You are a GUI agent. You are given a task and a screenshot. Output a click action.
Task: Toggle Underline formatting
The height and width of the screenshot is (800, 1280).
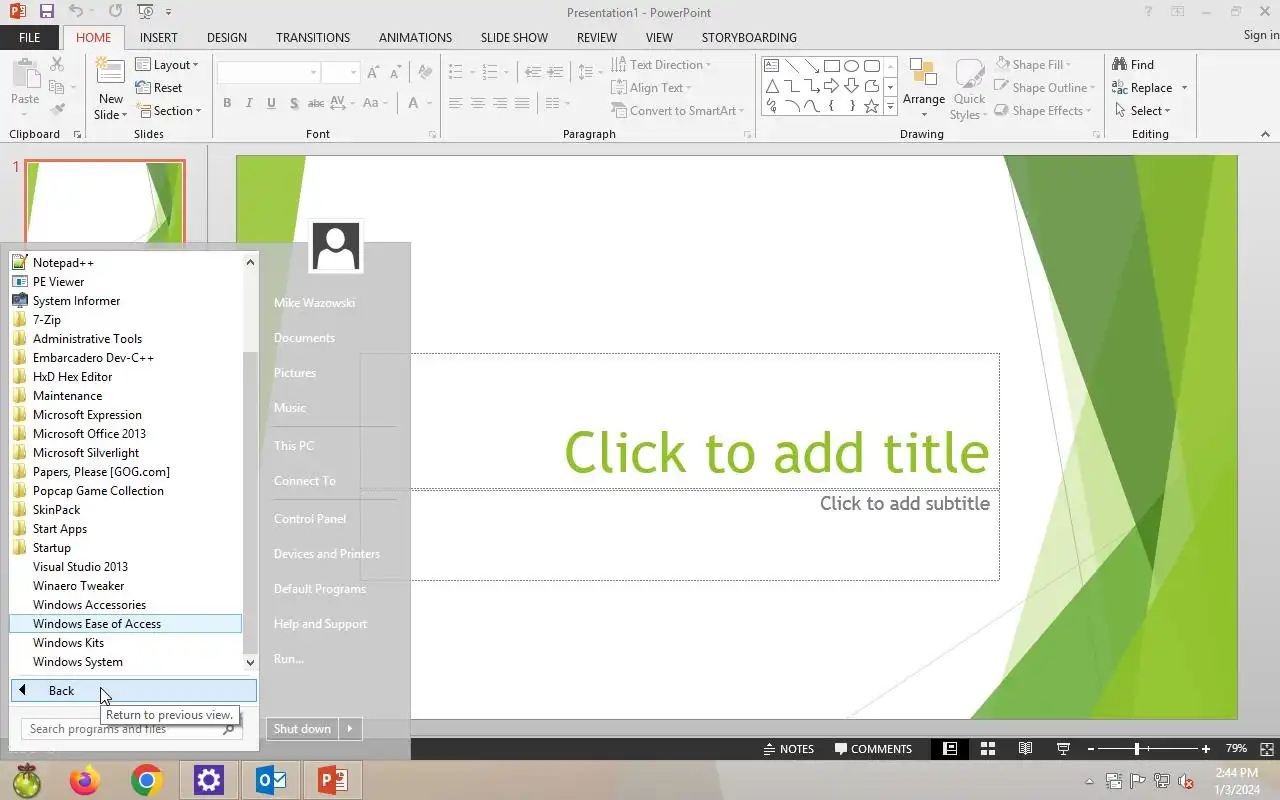tap(271, 103)
